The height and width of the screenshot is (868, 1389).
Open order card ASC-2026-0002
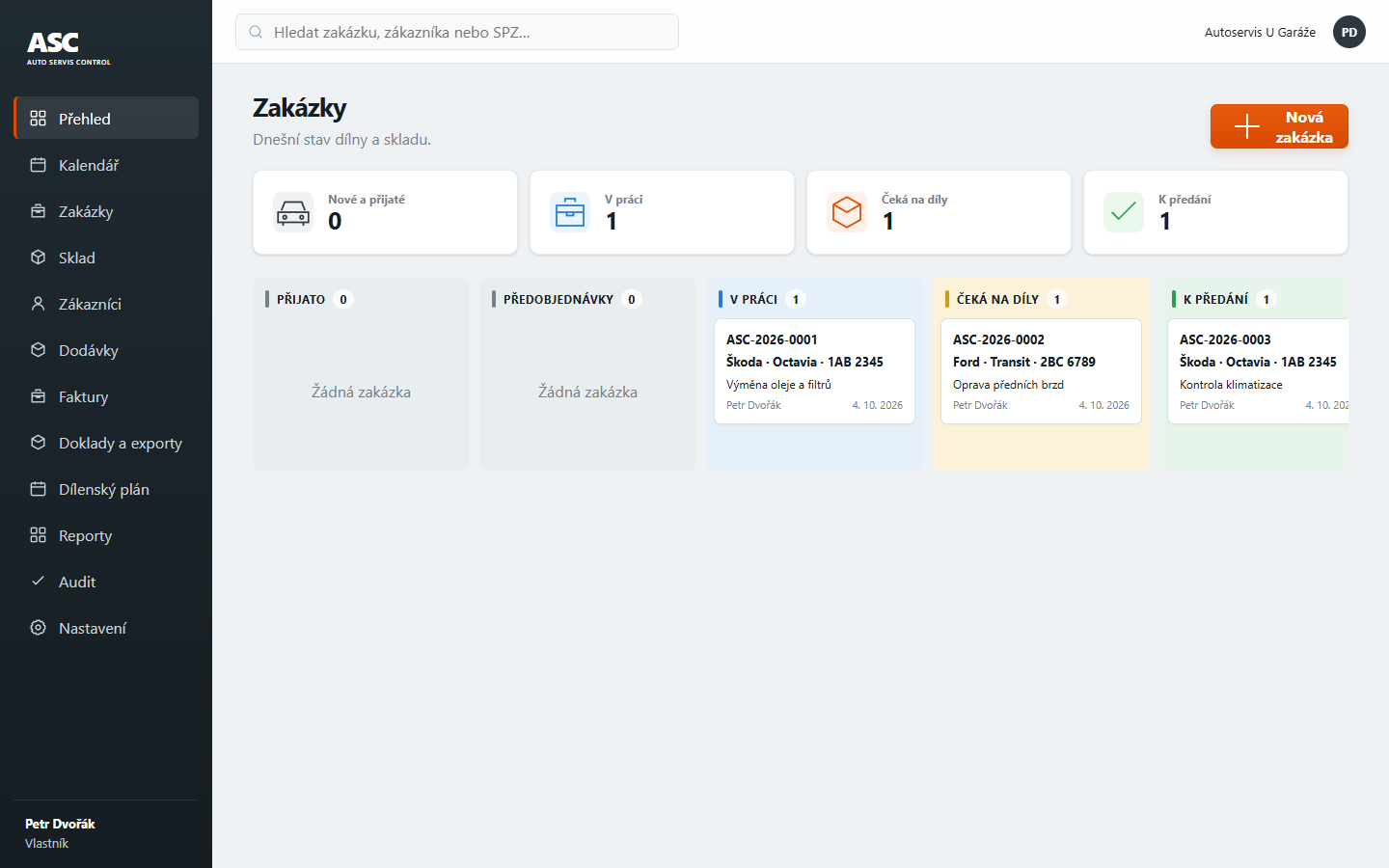coord(1041,371)
